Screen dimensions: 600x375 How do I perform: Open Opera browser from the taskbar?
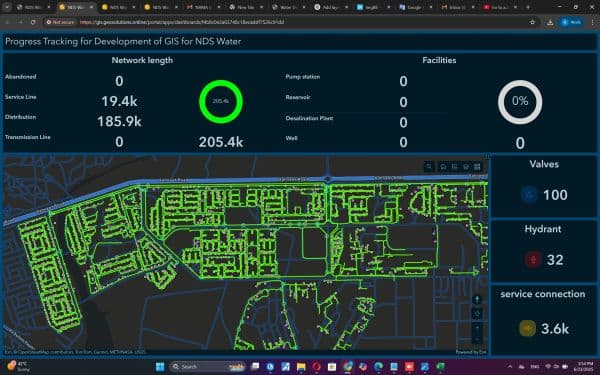pyautogui.click(x=316, y=367)
